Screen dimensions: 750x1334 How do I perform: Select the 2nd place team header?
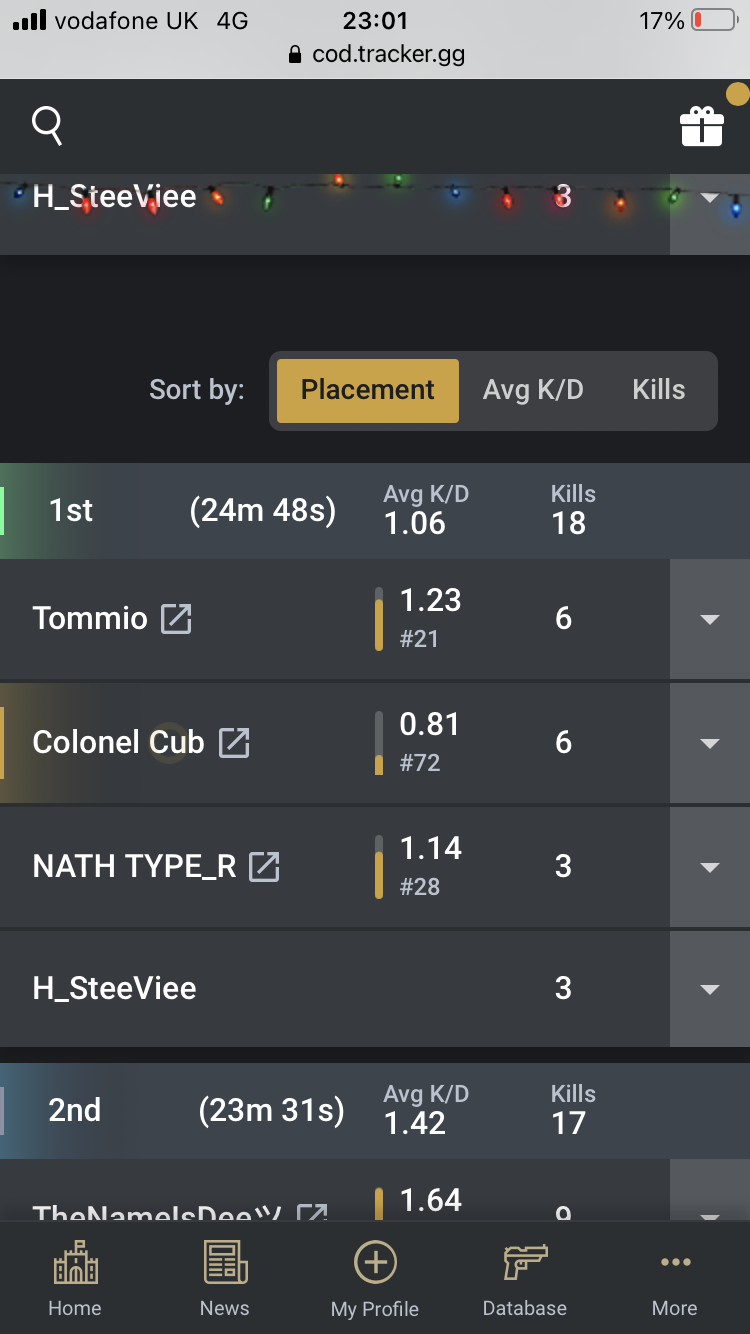click(x=375, y=1110)
